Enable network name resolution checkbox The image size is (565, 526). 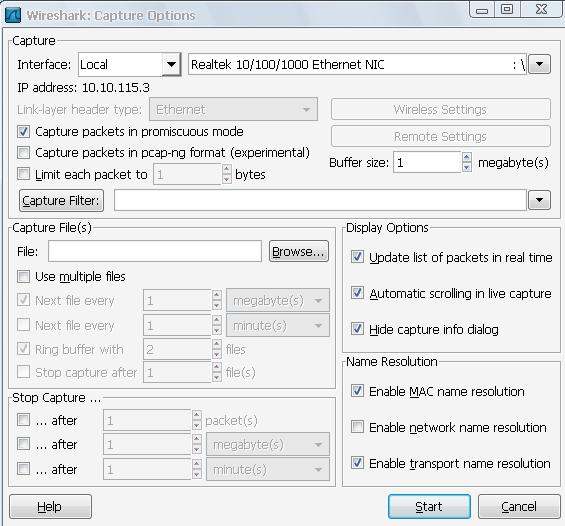pyautogui.click(x=357, y=427)
